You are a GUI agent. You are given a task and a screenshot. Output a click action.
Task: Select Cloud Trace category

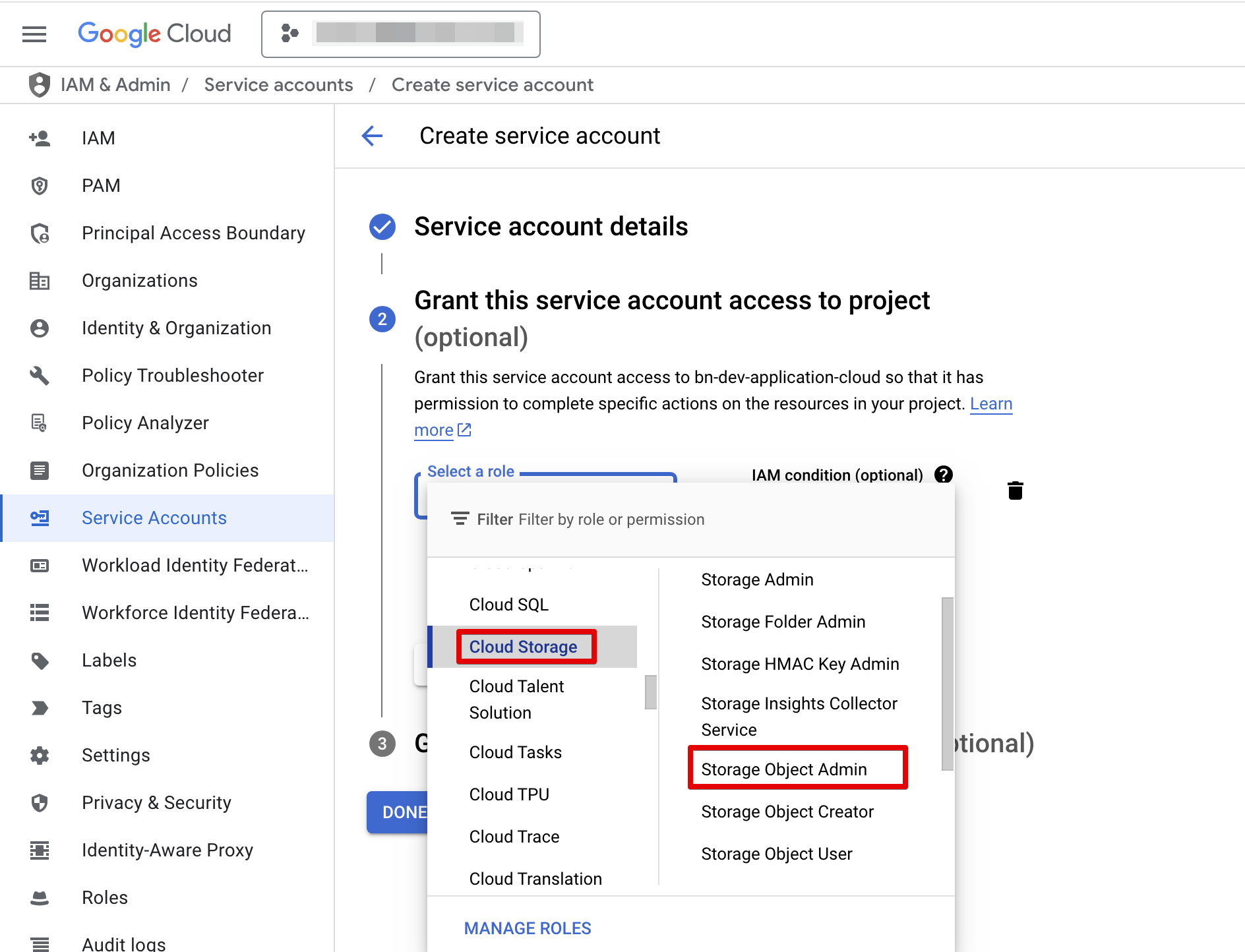point(514,837)
